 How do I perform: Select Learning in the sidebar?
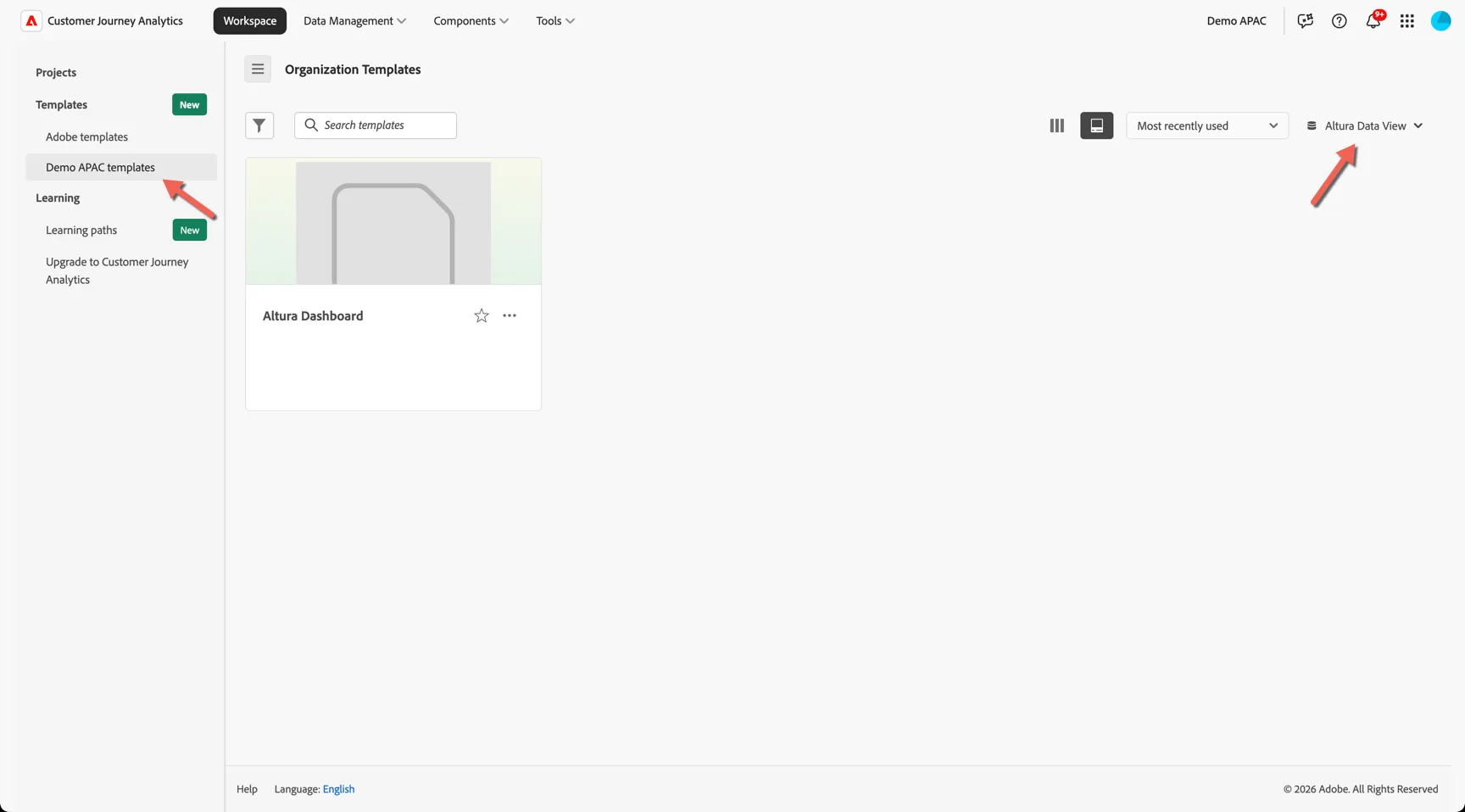click(58, 198)
